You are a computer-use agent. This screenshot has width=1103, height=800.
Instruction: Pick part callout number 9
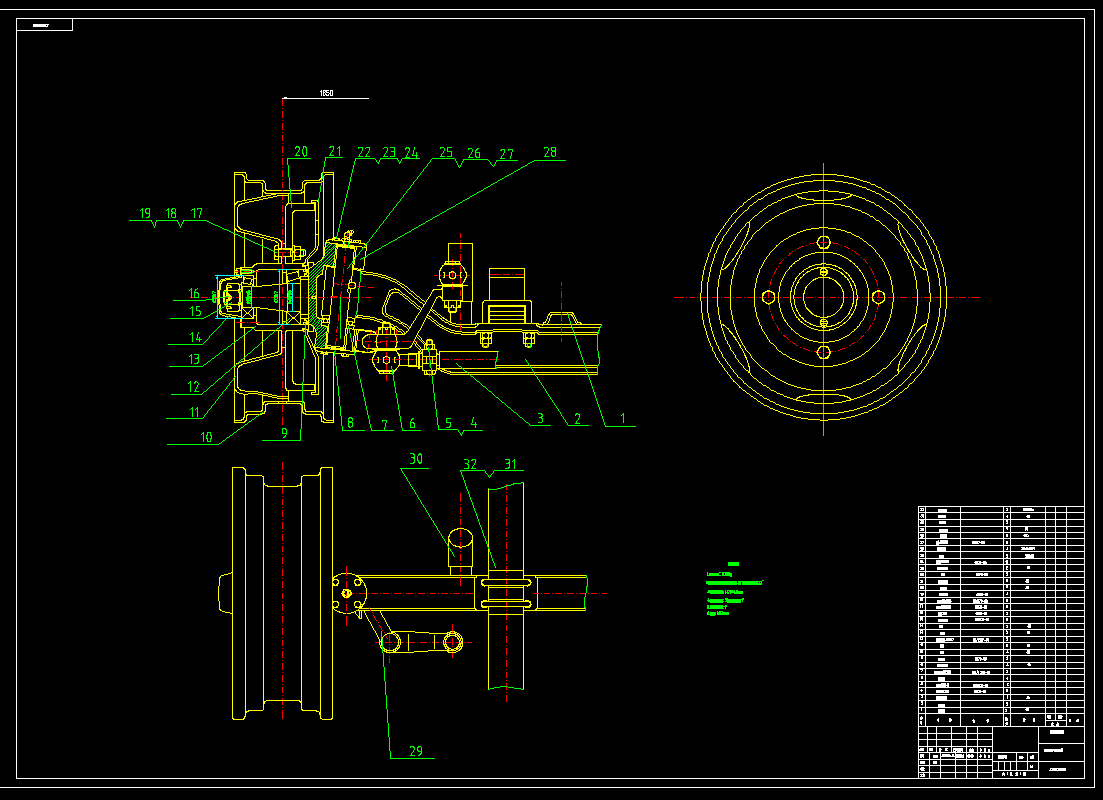(x=284, y=433)
